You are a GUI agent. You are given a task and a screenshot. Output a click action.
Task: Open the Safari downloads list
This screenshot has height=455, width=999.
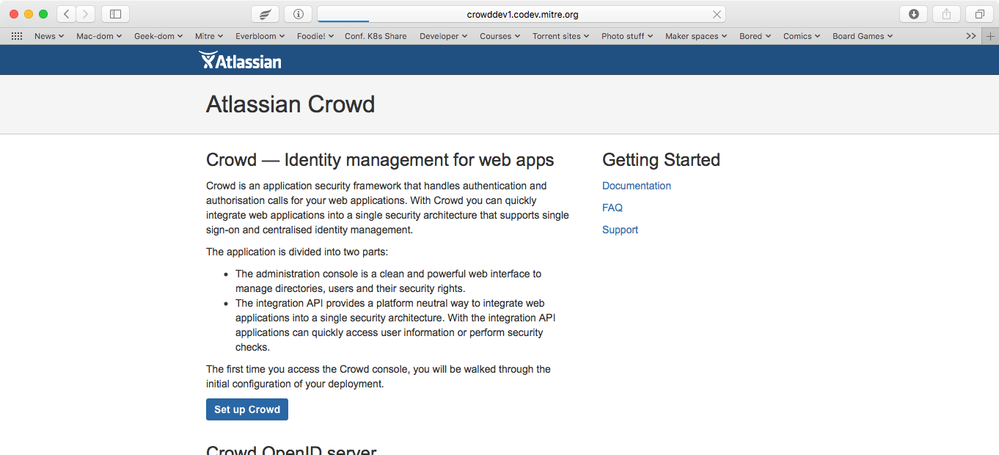pos(914,14)
